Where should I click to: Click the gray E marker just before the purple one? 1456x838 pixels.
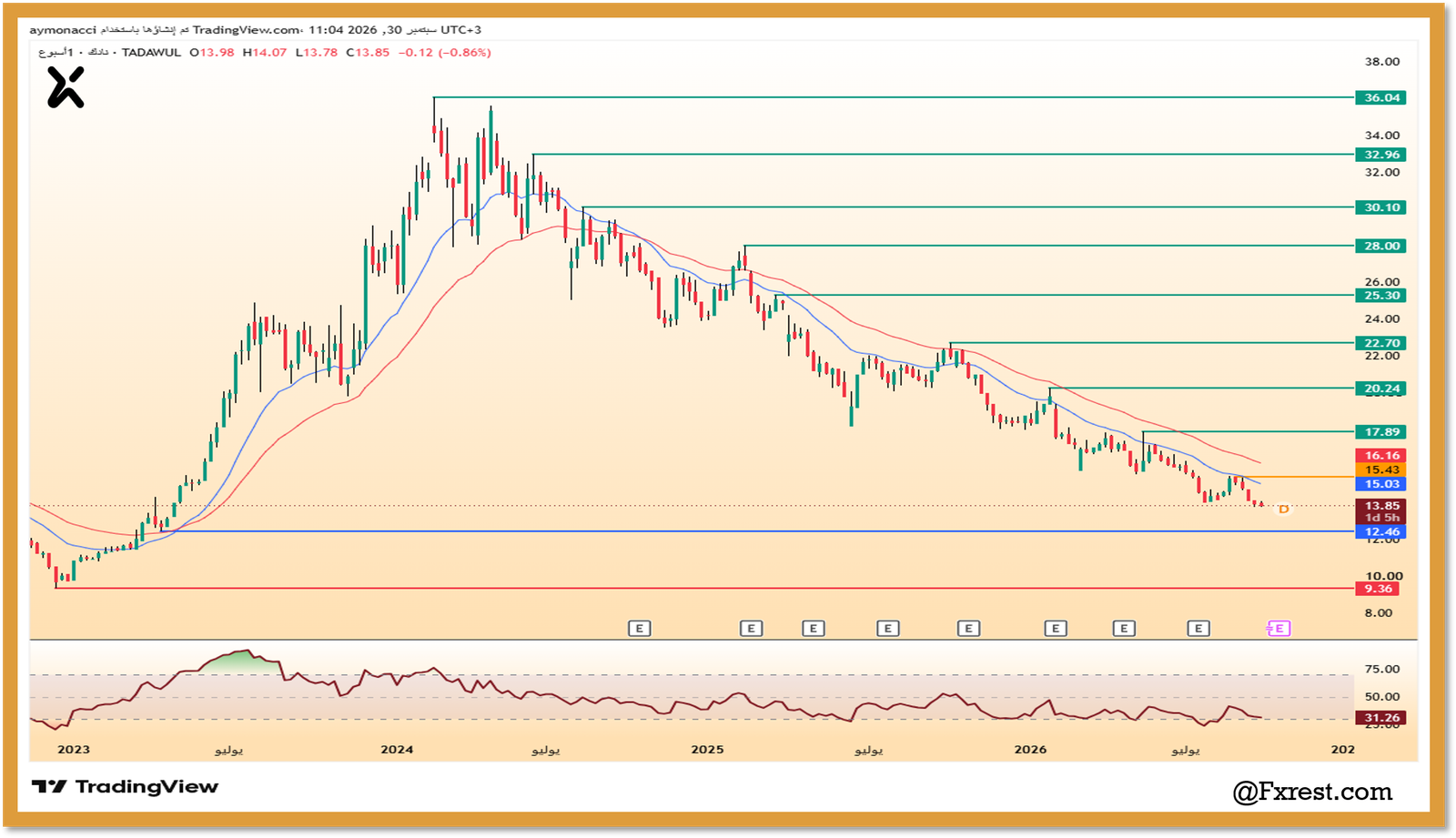1198,629
